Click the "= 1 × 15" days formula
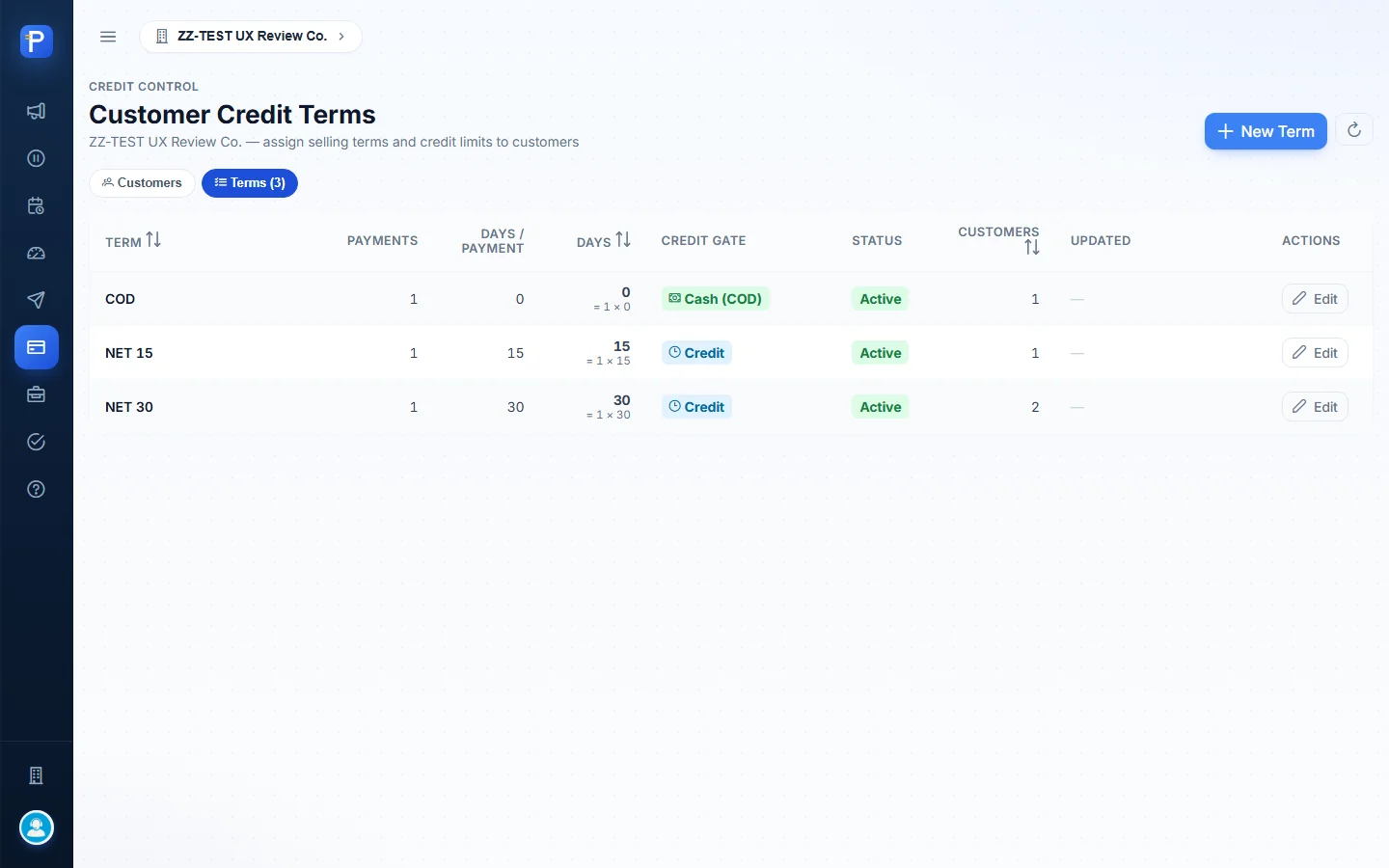This screenshot has width=1389, height=868. (x=609, y=362)
